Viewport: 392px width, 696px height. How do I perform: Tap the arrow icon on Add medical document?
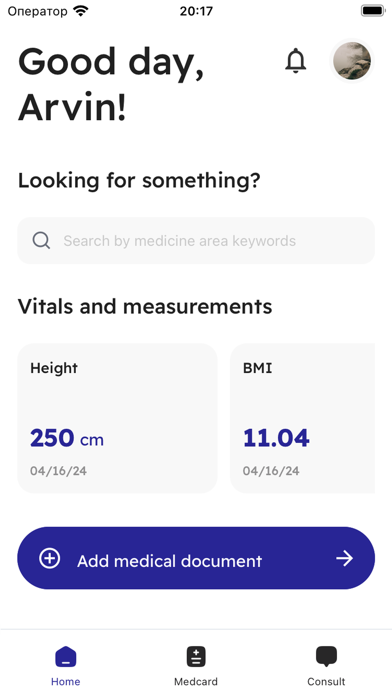(x=344, y=558)
